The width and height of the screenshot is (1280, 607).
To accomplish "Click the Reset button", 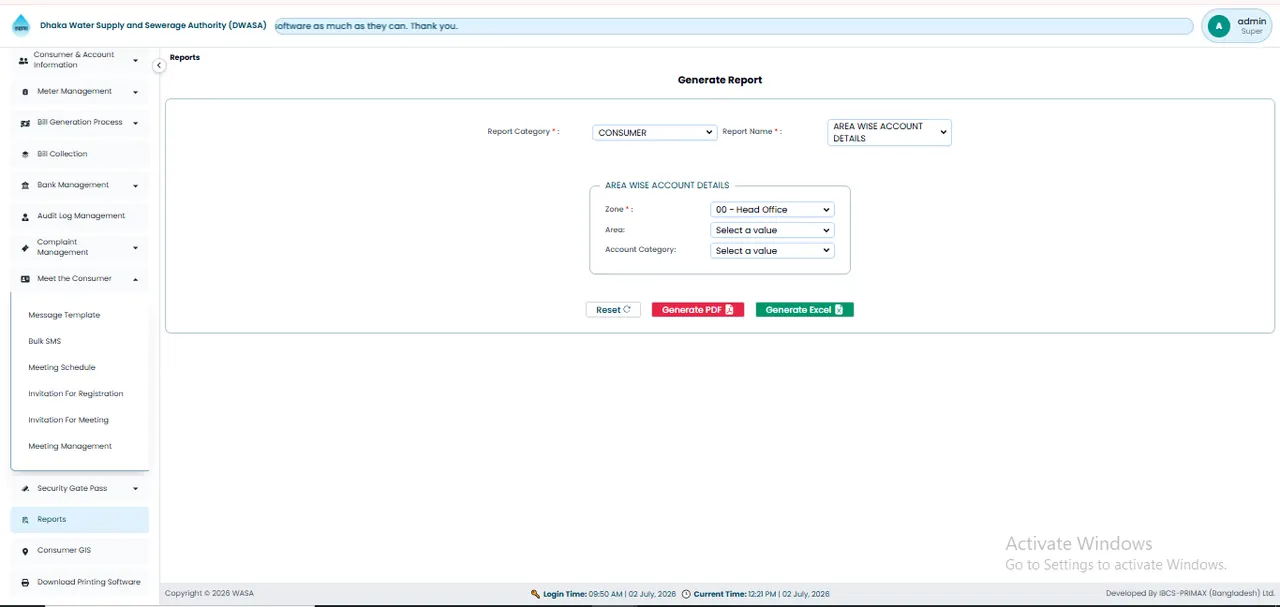I will [x=613, y=310].
